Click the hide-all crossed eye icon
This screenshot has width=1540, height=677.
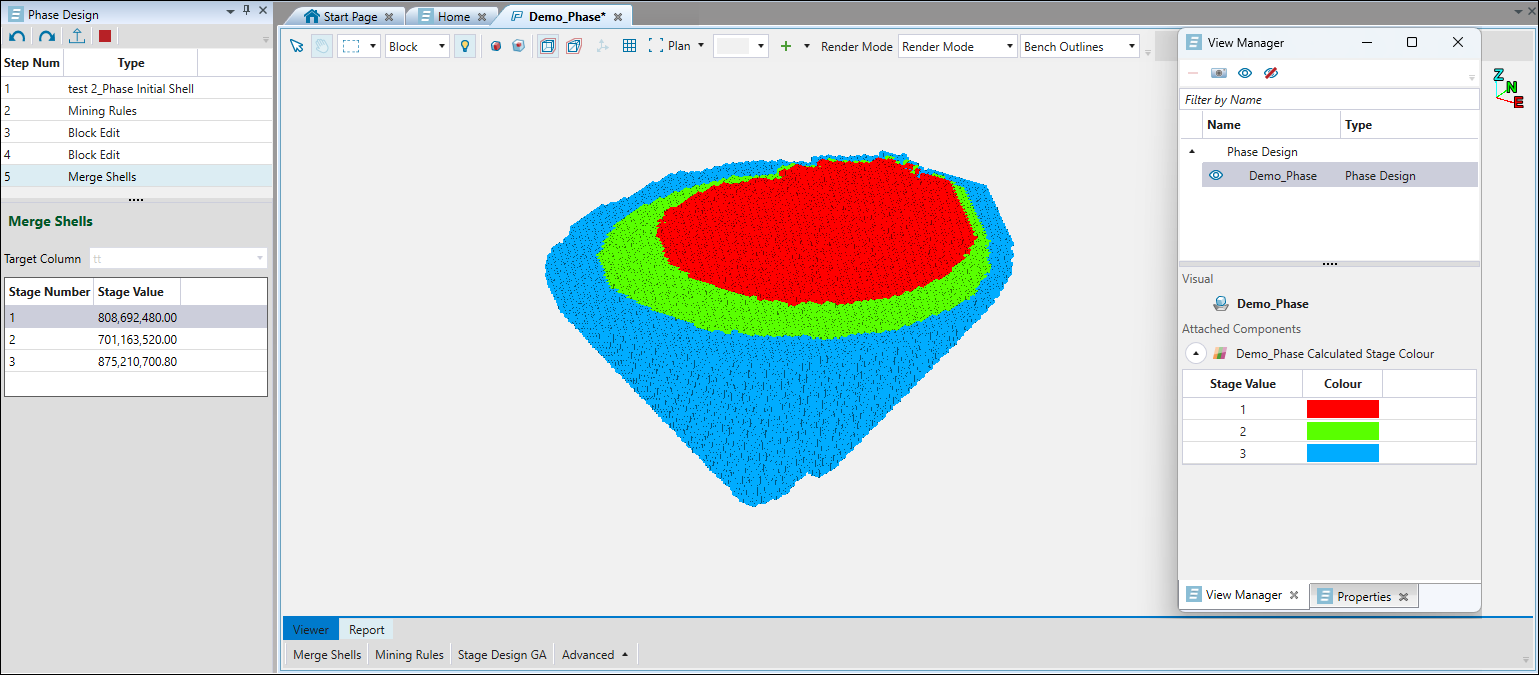1271,73
